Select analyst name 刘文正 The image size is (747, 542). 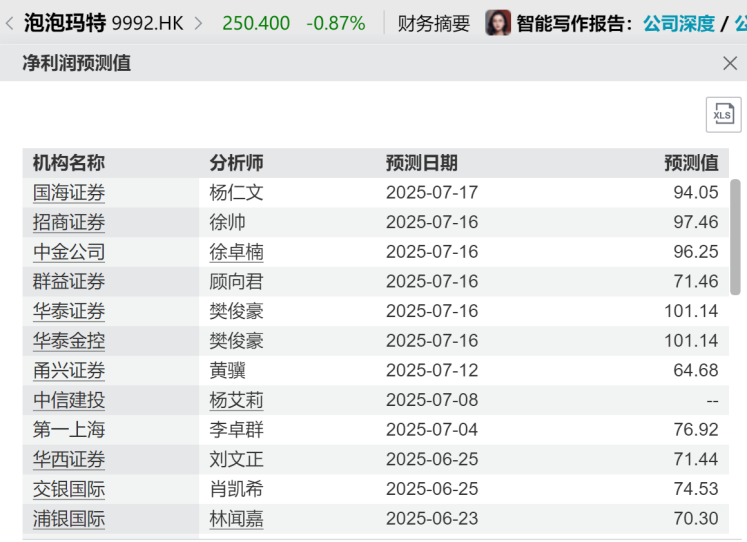pyautogui.click(x=236, y=460)
